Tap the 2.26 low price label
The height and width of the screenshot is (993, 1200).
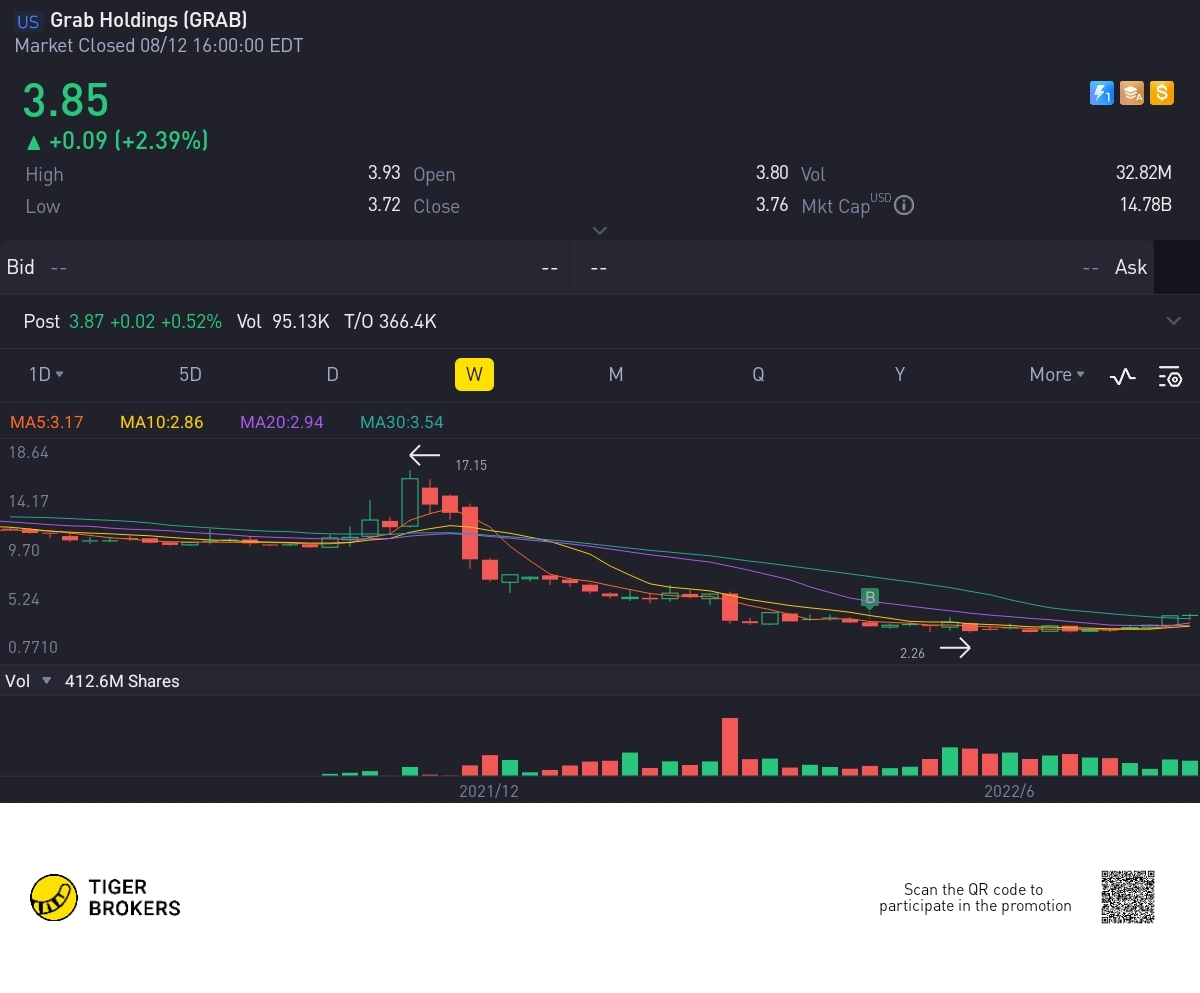click(x=912, y=653)
